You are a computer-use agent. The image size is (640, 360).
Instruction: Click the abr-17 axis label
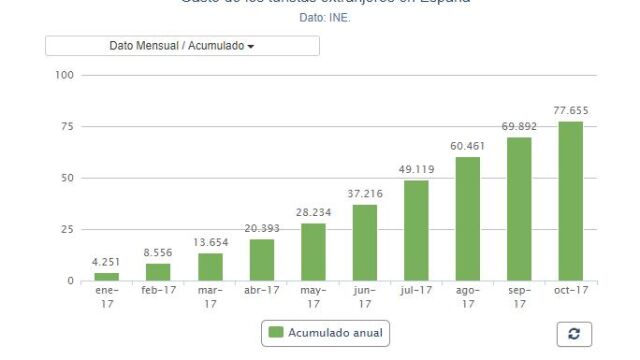pyautogui.click(x=262, y=290)
